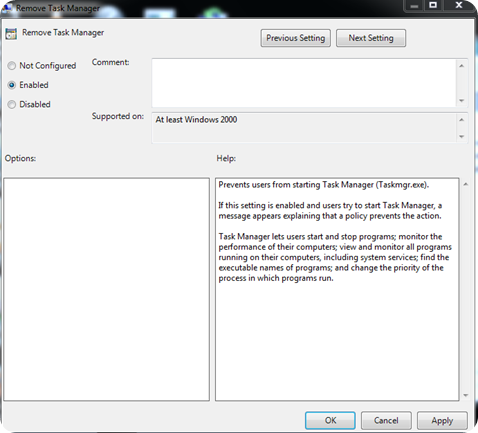Screen dimensions: 478x433
Task: Click the 'Remove Task Manager' setting heading
Action: (x=63, y=33)
